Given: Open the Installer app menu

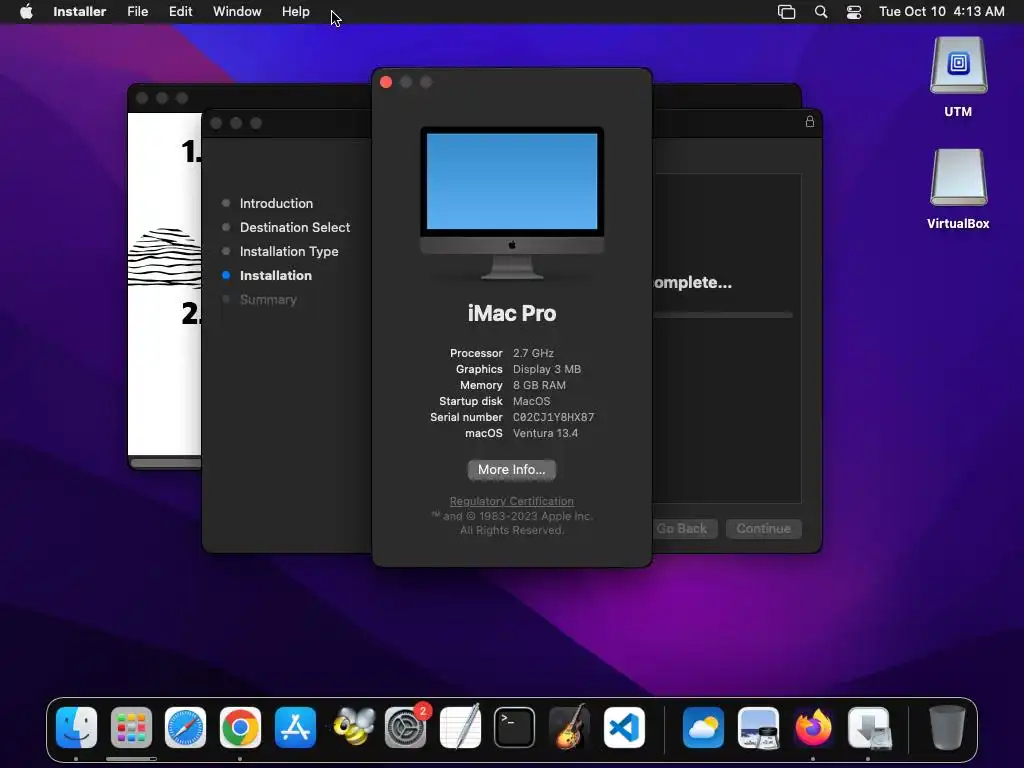Looking at the screenshot, I should (79, 12).
